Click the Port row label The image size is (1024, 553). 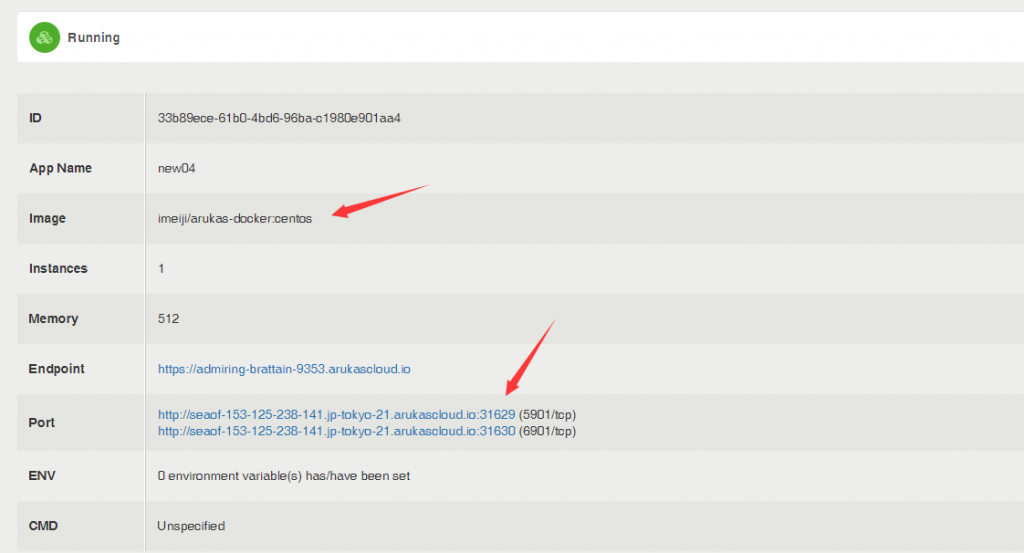(x=42, y=423)
